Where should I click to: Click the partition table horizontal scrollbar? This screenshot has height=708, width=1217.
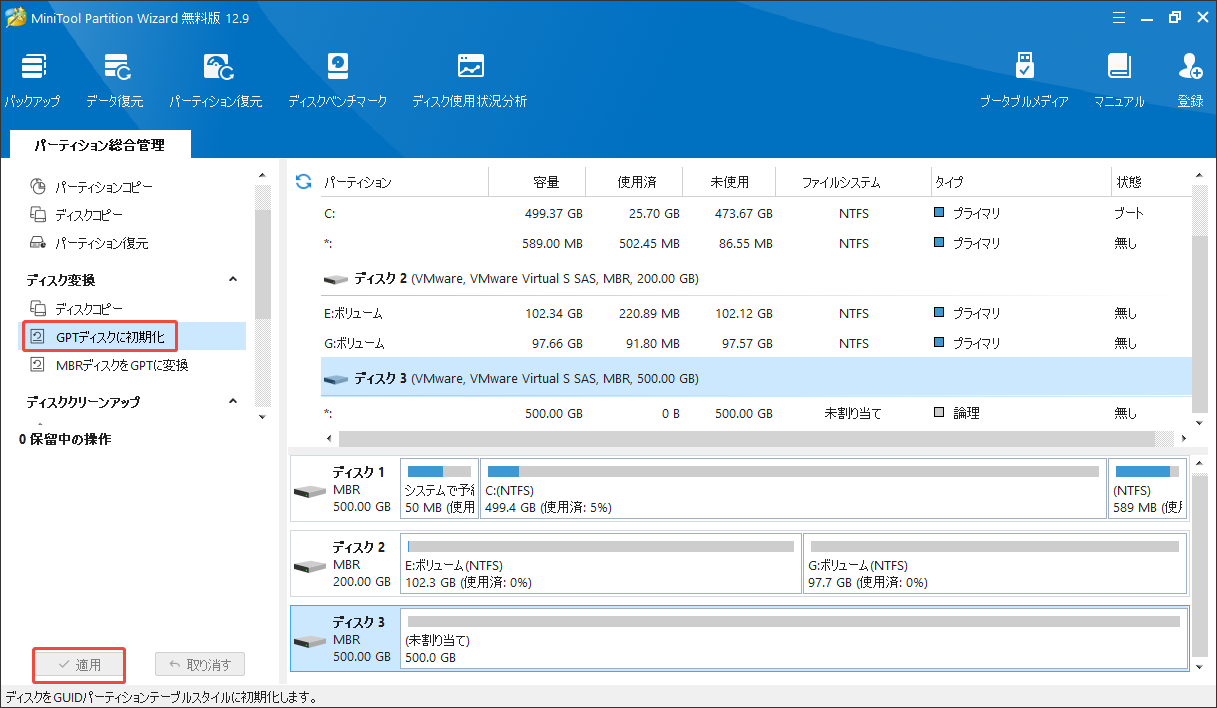pos(747,439)
